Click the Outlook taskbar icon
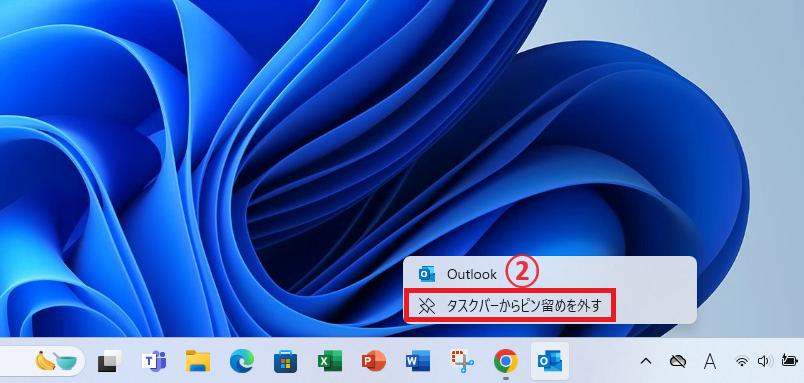The image size is (804, 383). pyautogui.click(x=550, y=362)
